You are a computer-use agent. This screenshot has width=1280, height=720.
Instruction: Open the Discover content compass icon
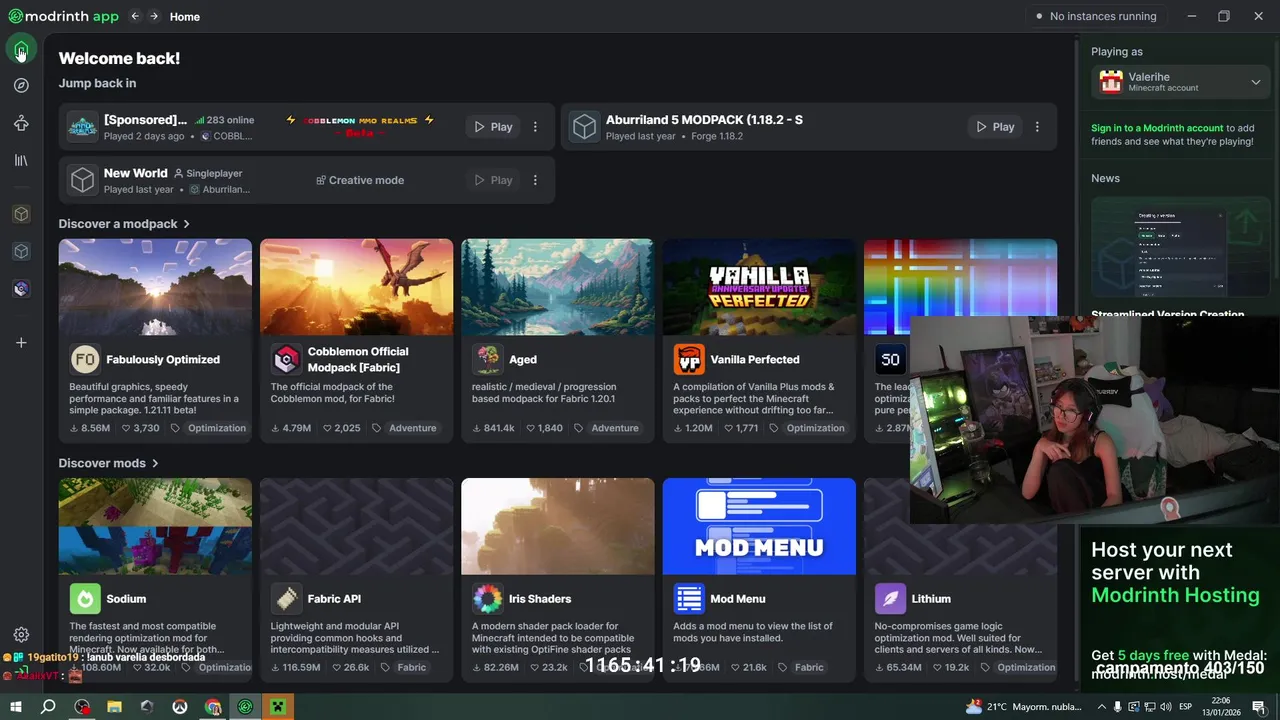tap(21, 86)
